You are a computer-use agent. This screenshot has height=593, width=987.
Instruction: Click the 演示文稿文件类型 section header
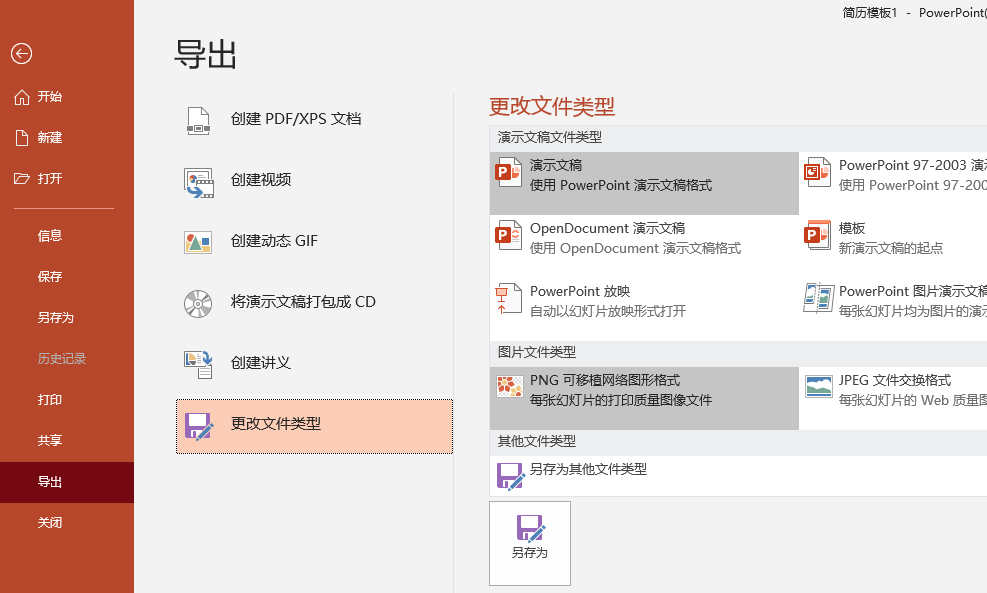(550, 137)
